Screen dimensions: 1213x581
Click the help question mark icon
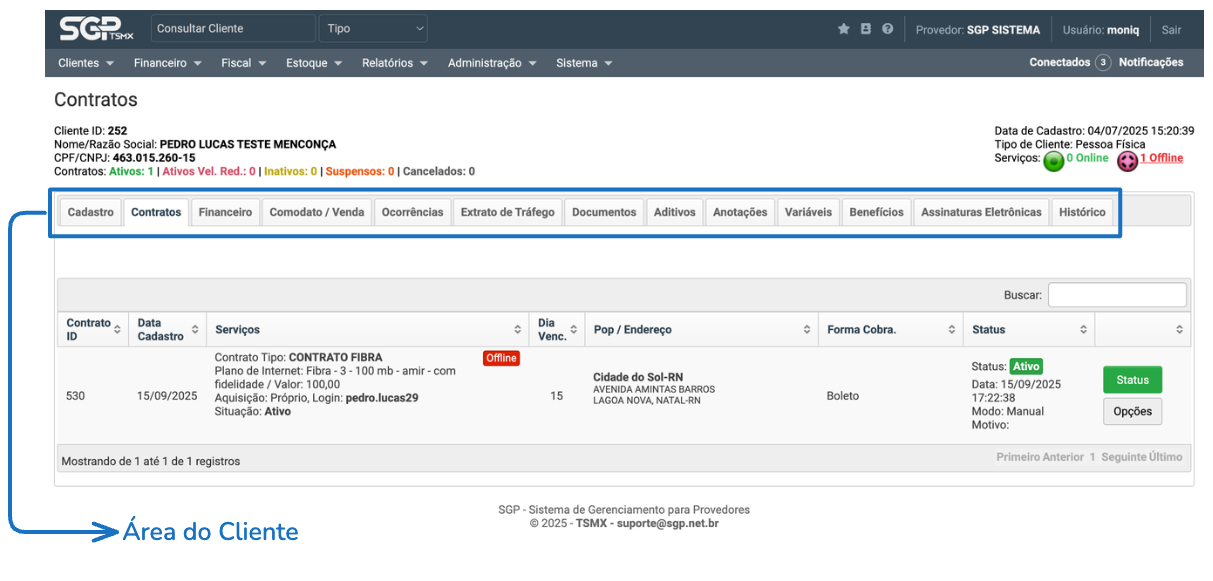(887, 29)
